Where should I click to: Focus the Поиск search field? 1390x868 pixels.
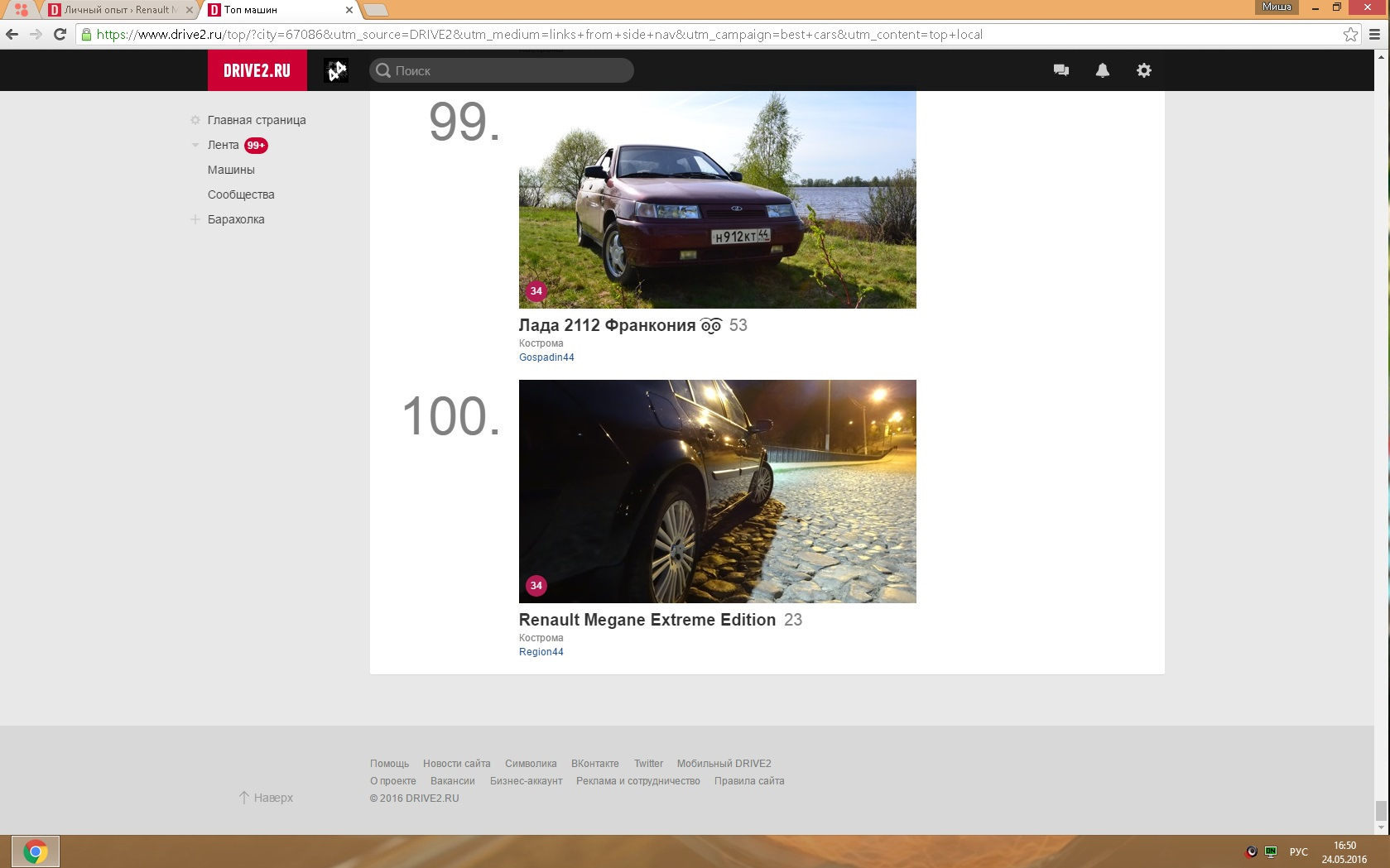click(x=502, y=70)
